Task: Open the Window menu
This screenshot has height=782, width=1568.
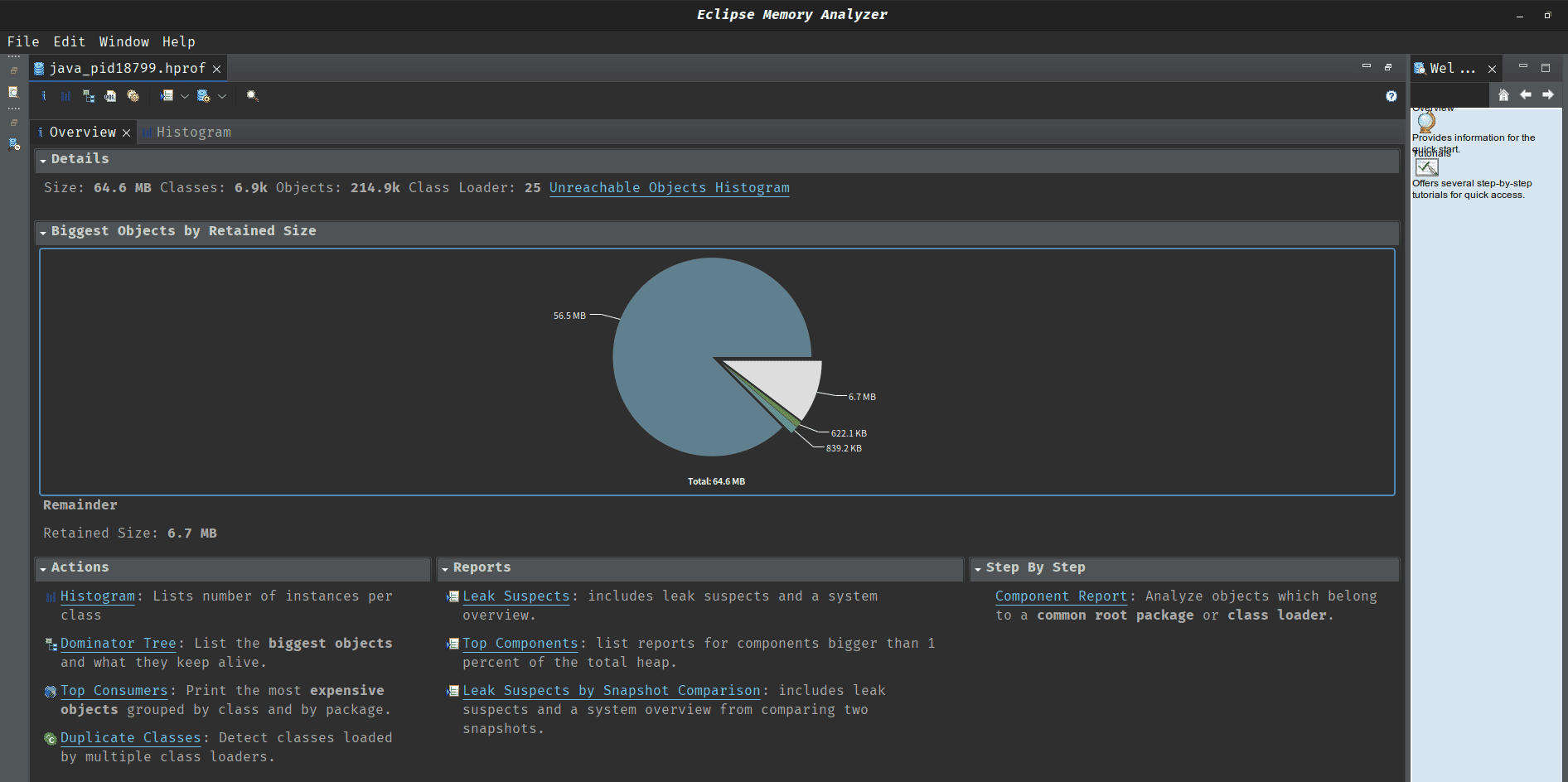Action: 124,41
